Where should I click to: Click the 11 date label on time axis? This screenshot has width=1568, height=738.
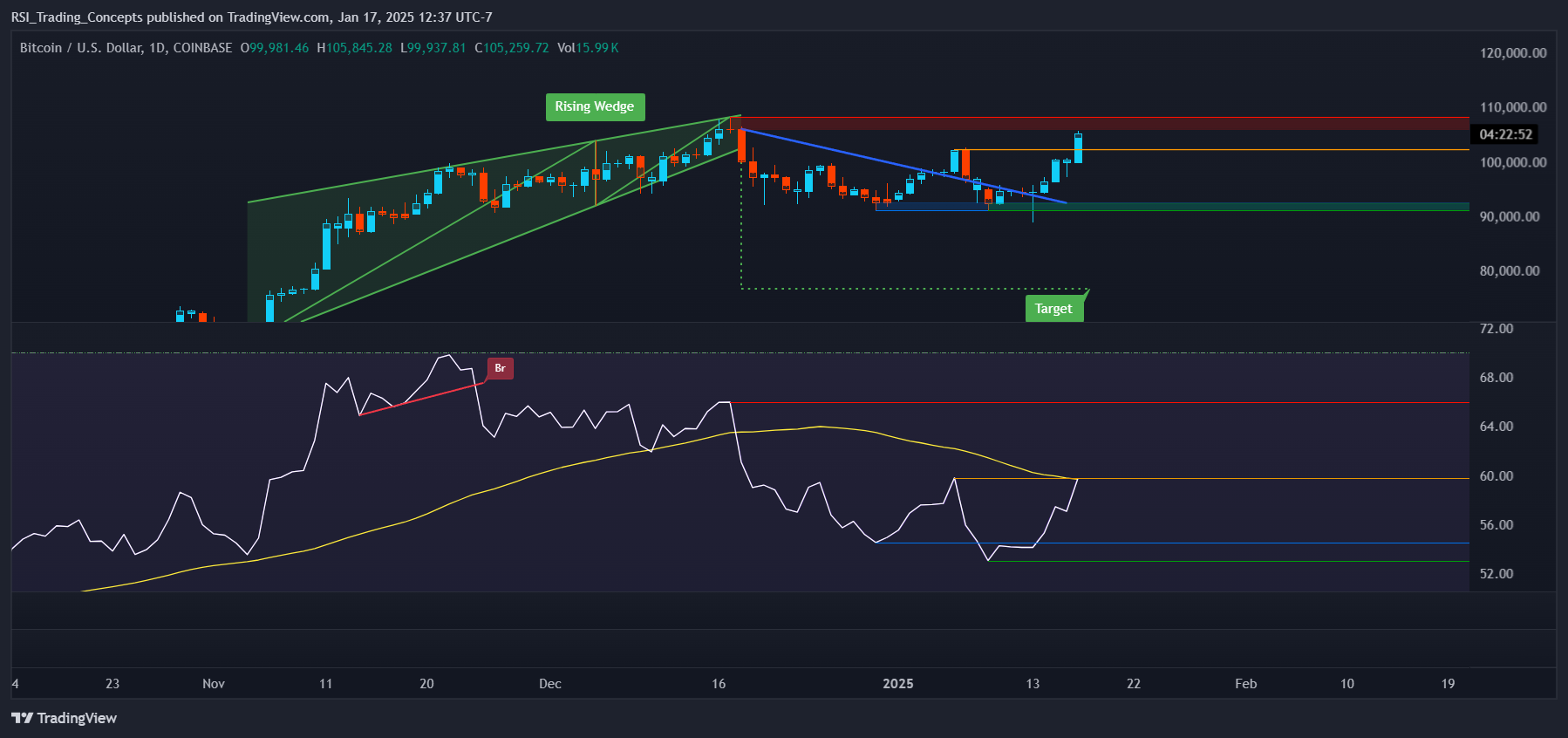tap(326, 684)
